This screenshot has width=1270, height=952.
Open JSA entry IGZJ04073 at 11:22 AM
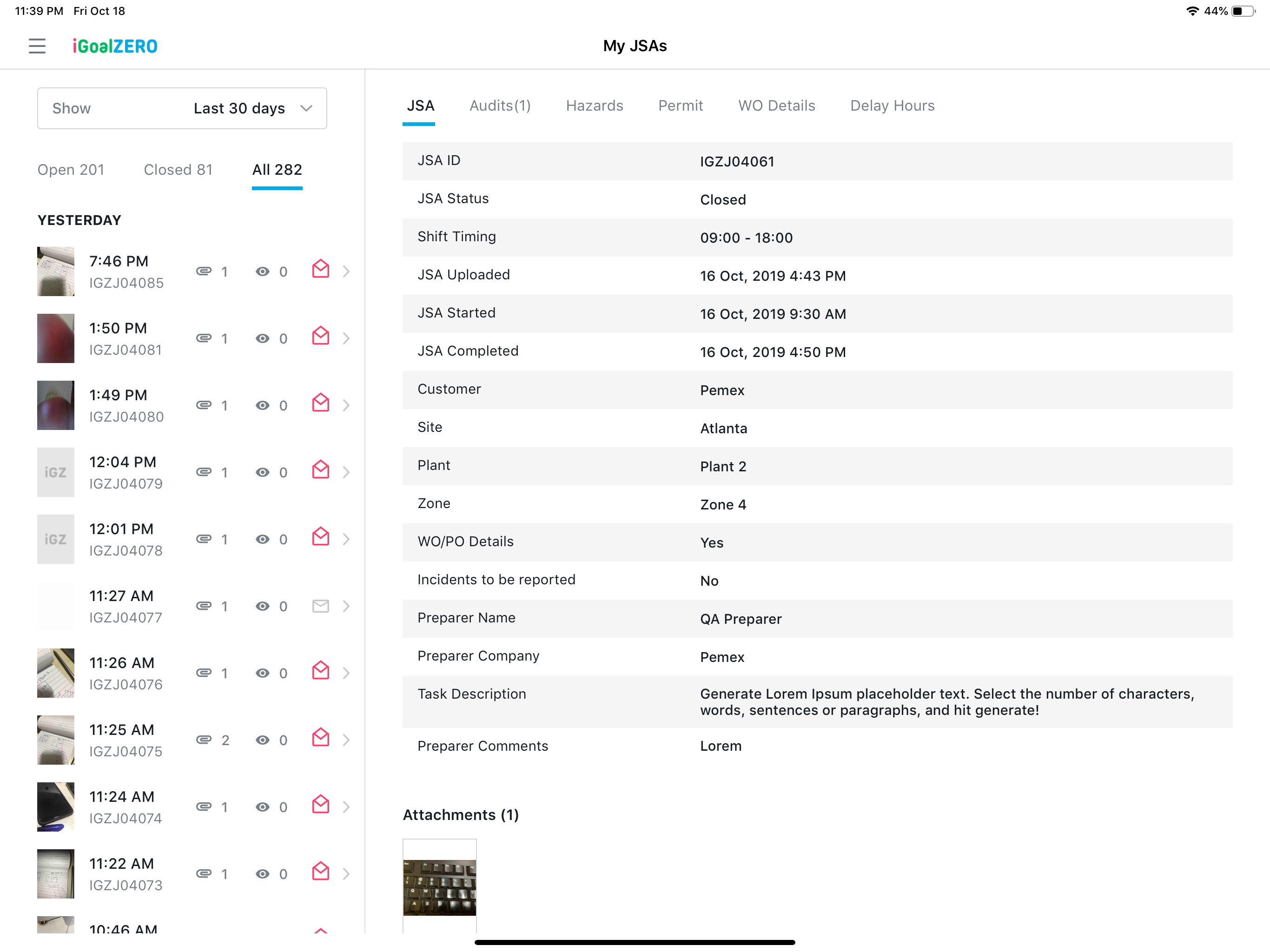(194, 874)
